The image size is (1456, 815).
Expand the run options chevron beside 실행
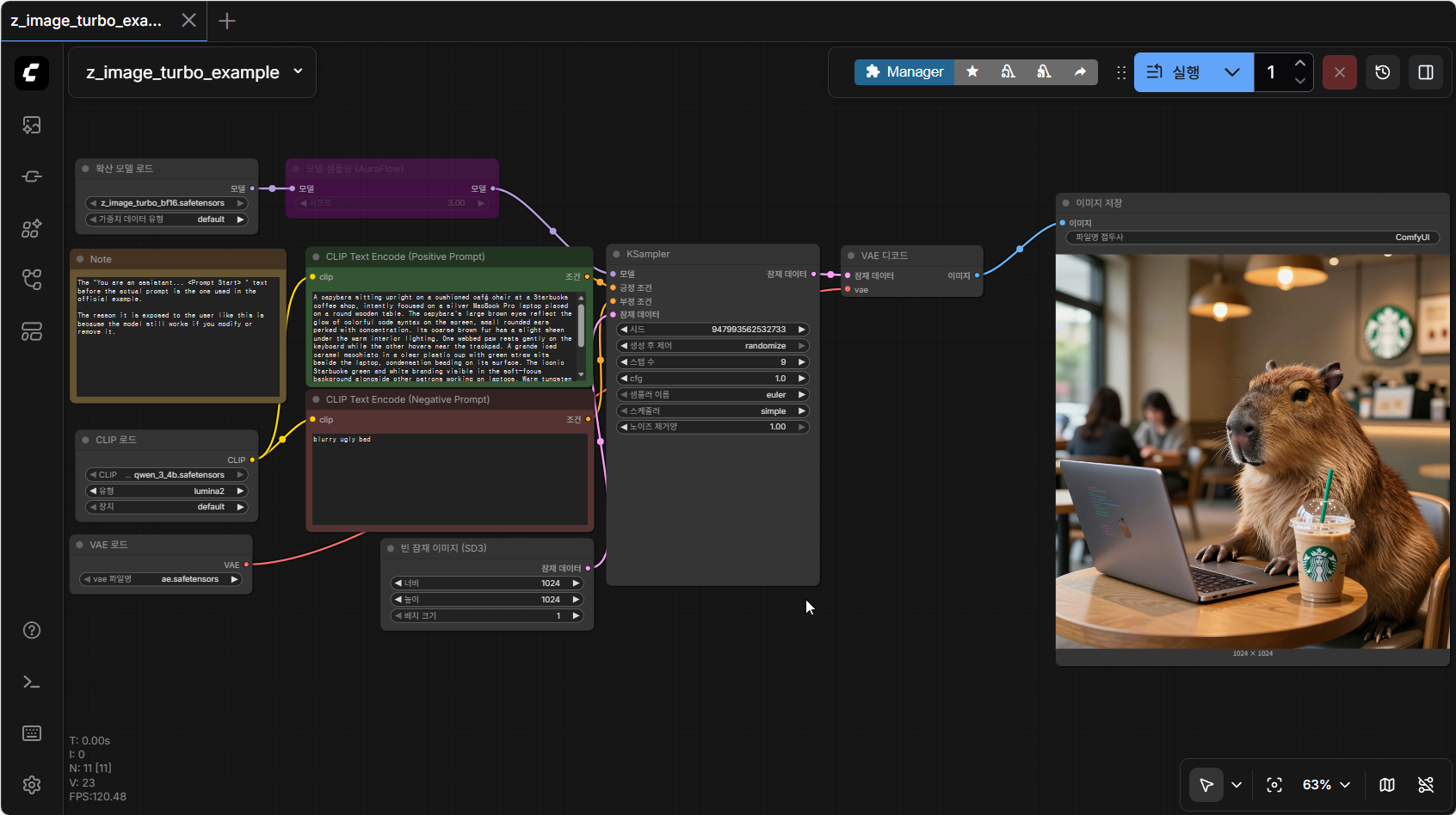point(1232,72)
